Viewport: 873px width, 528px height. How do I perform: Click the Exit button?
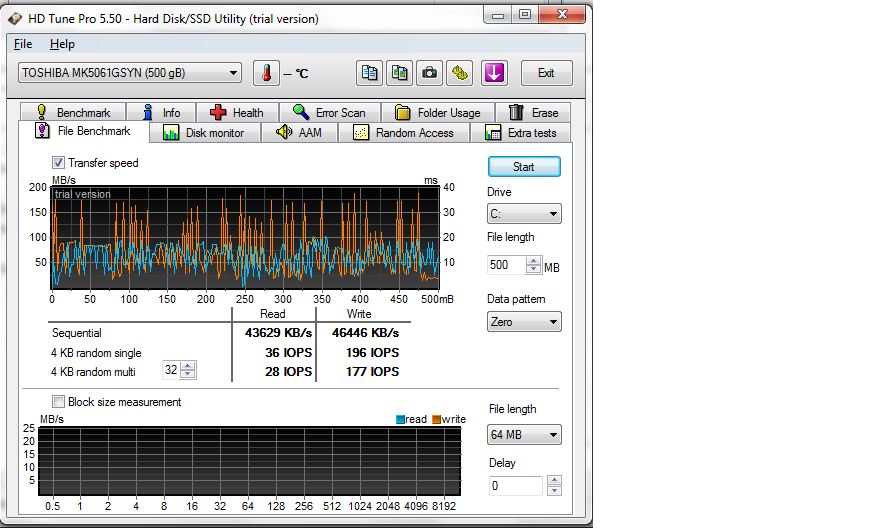(x=546, y=73)
